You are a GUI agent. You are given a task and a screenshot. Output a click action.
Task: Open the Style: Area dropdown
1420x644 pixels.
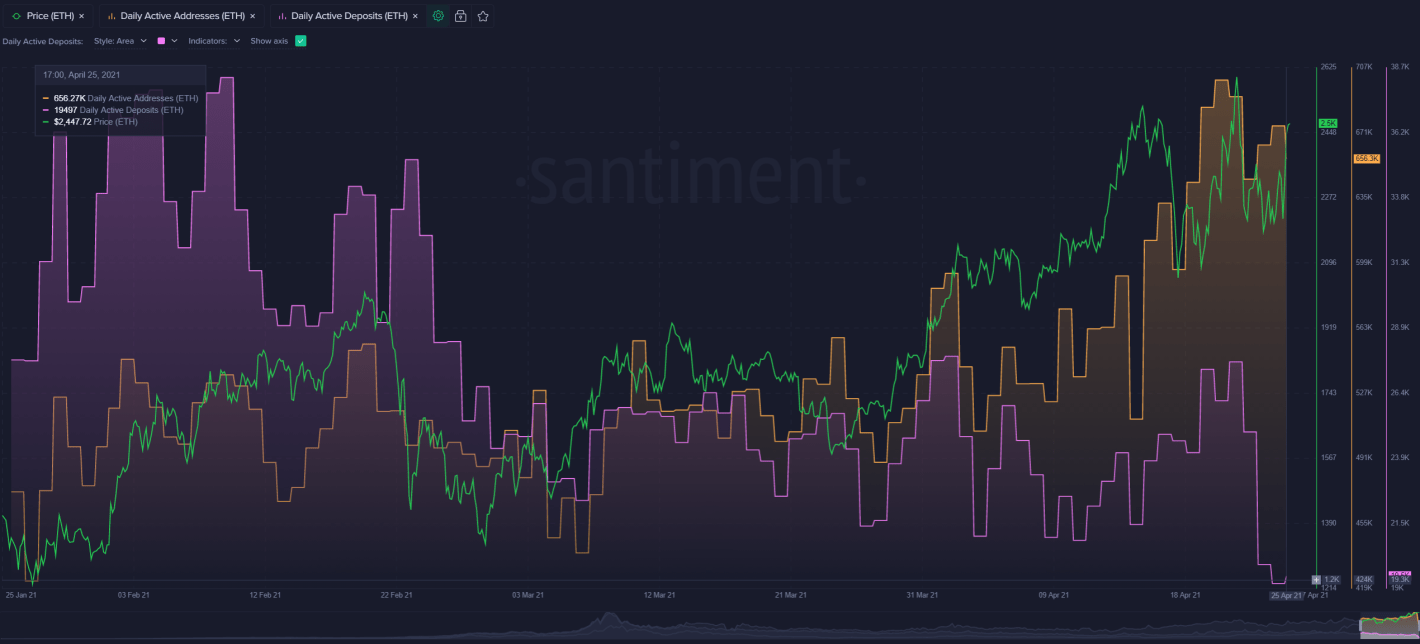coord(120,41)
